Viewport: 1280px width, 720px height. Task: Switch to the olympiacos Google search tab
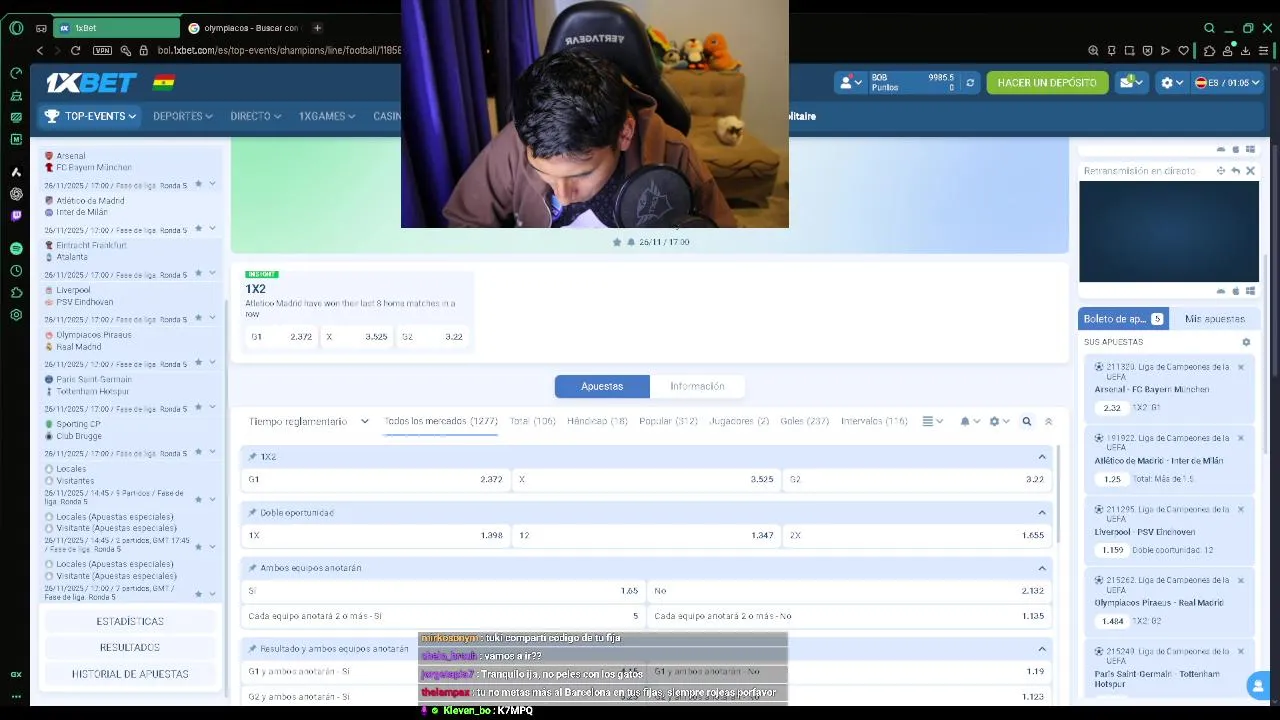pyautogui.click(x=245, y=28)
